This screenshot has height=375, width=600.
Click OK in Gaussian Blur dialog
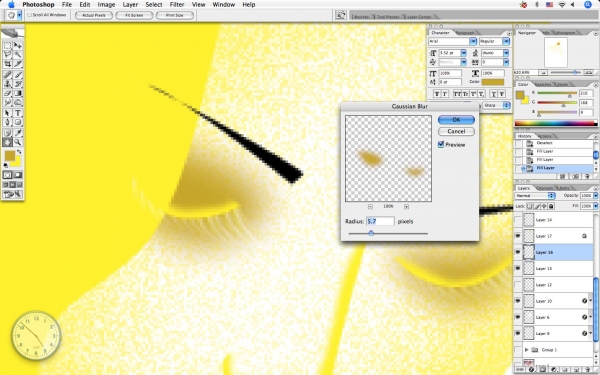tap(456, 120)
